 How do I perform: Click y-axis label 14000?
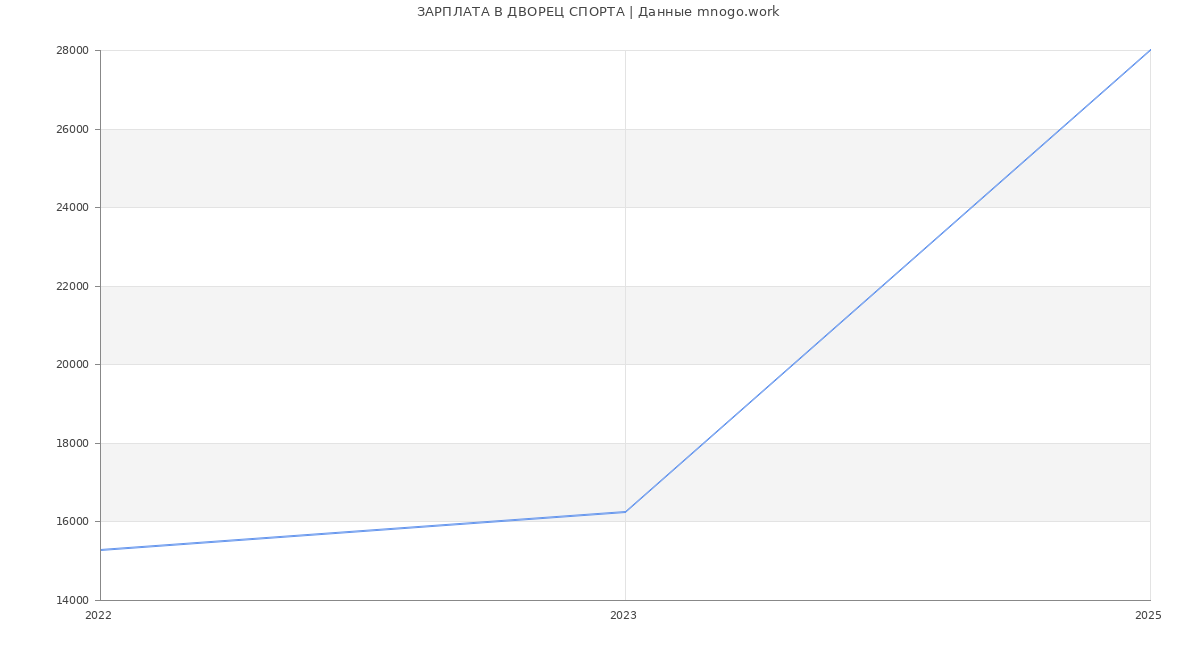coord(74,600)
